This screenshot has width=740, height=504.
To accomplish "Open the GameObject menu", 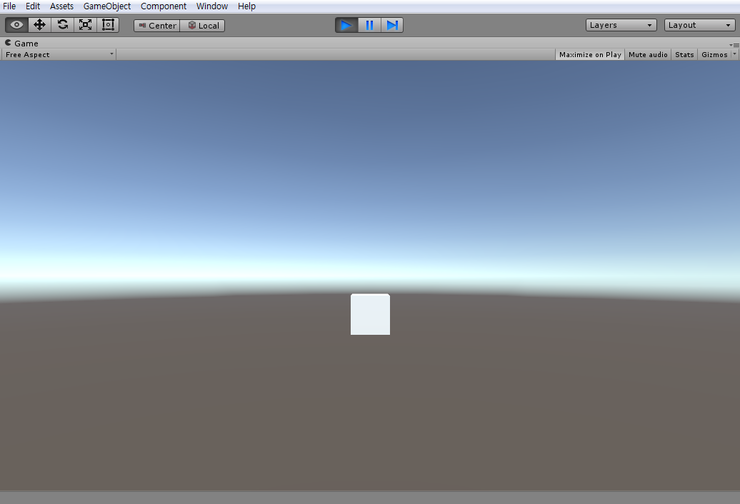I will coord(107,6).
